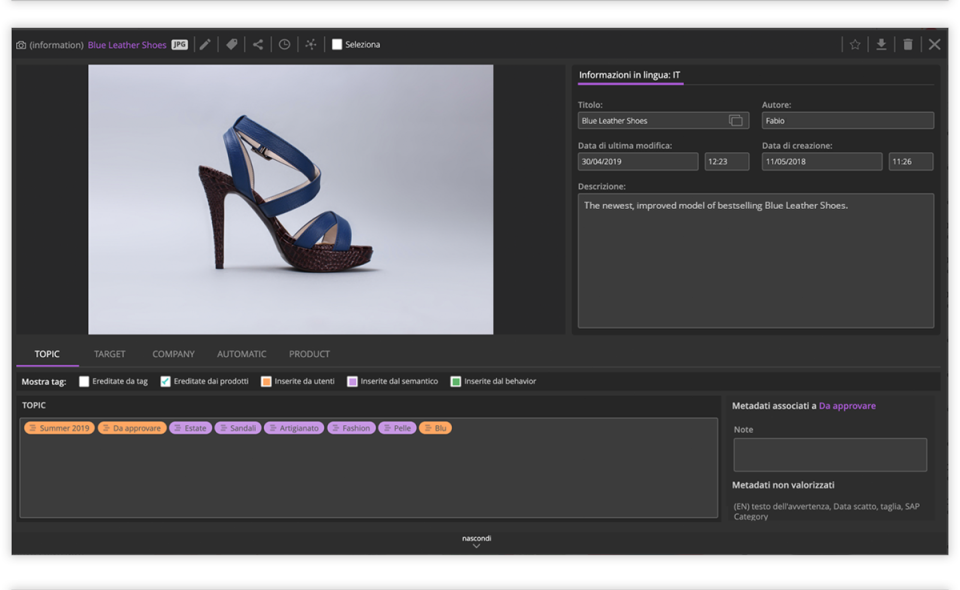This screenshot has width=960, height=590.
Task: Delete asset using trash icon
Action: [908, 45]
